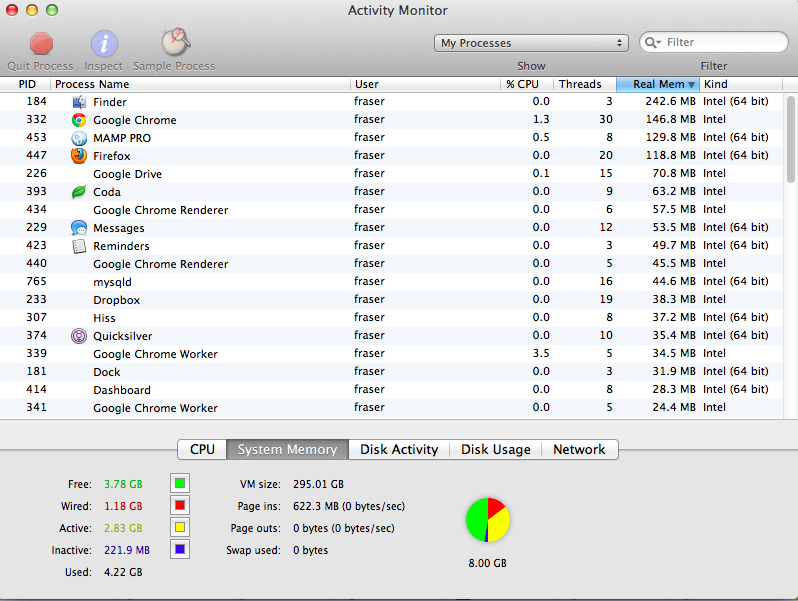
Task: Select the Dock process row
Action: (x=391, y=371)
